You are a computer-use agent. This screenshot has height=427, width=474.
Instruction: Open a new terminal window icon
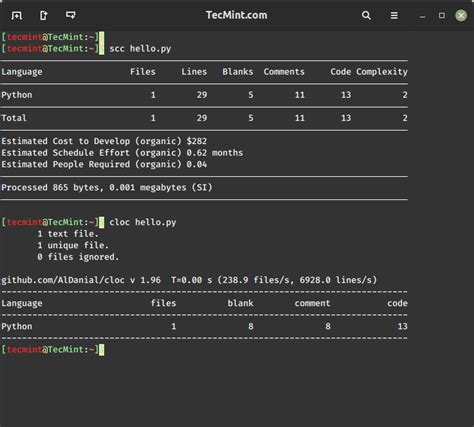point(71,15)
